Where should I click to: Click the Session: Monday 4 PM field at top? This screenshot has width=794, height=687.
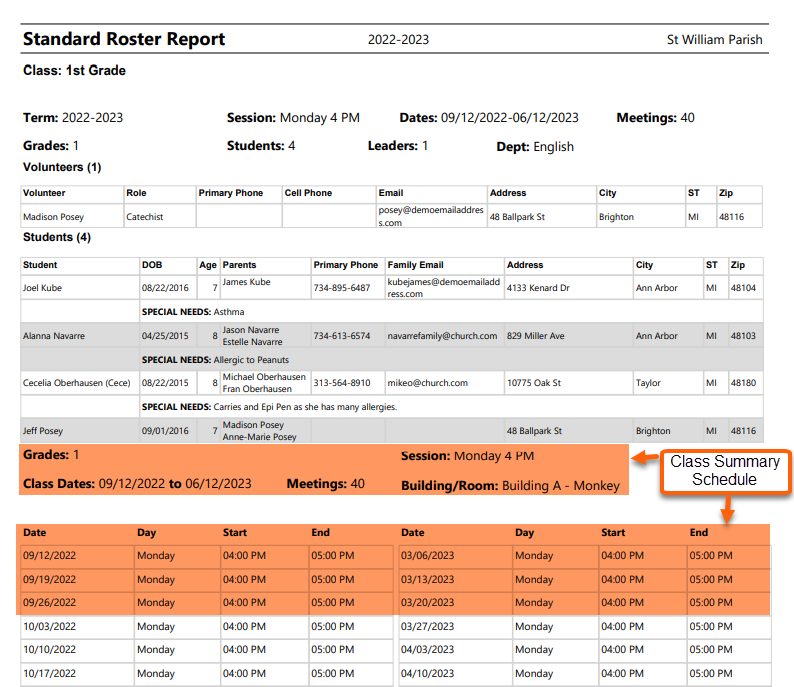coord(293,118)
